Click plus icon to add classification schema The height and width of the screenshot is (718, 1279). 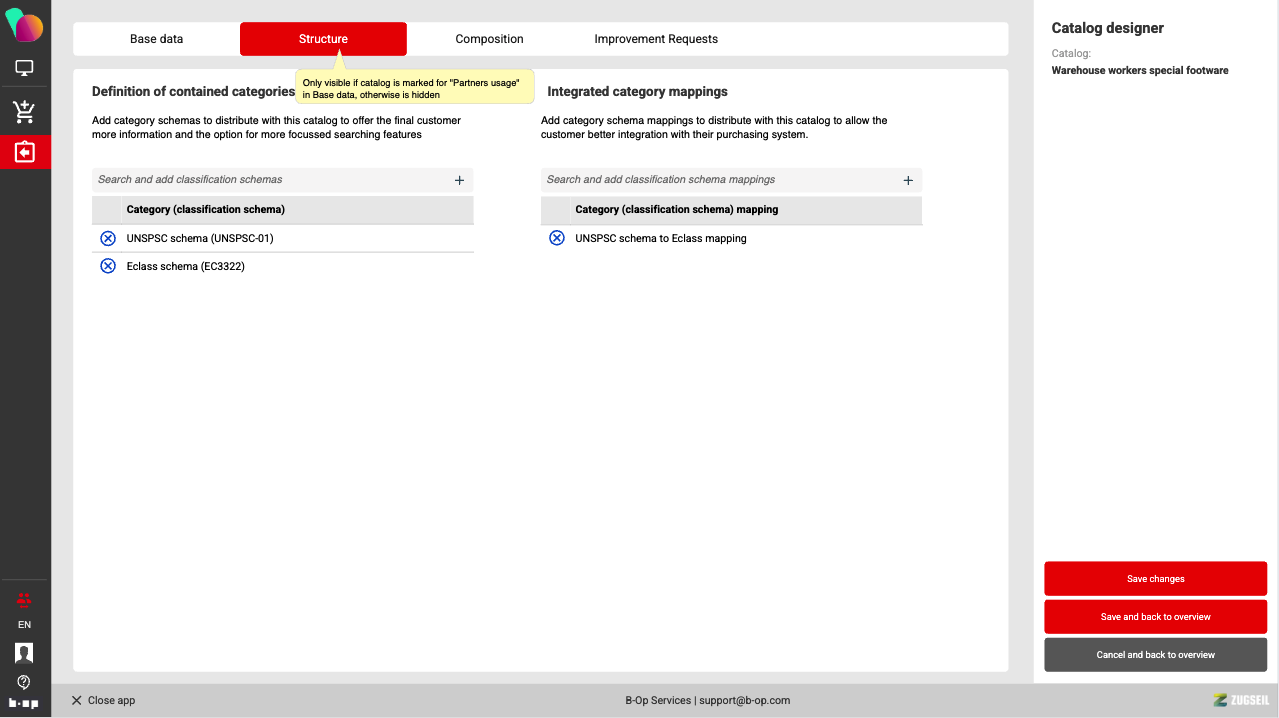tap(459, 180)
